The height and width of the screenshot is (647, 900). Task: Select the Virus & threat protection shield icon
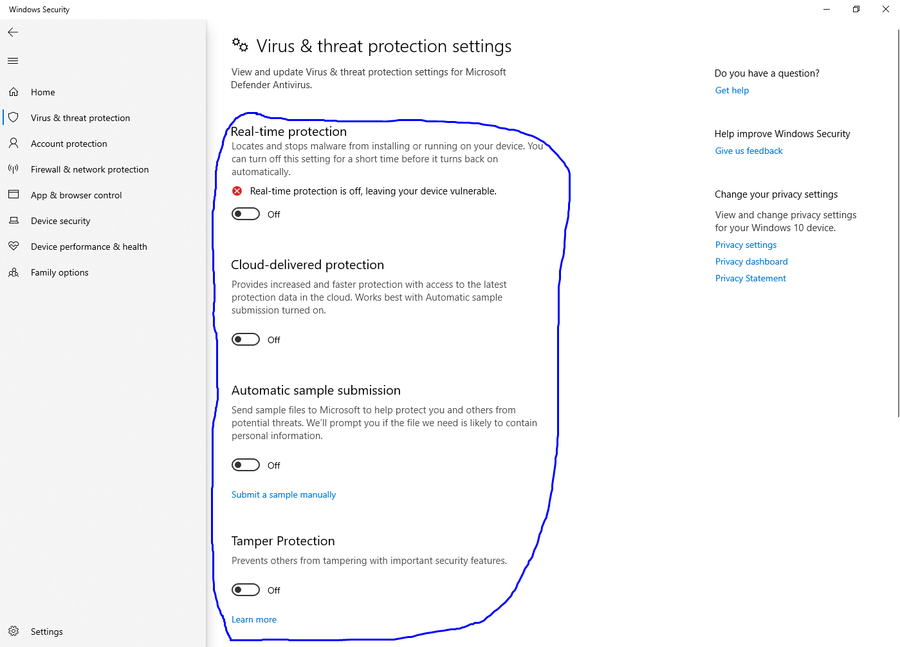14,117
